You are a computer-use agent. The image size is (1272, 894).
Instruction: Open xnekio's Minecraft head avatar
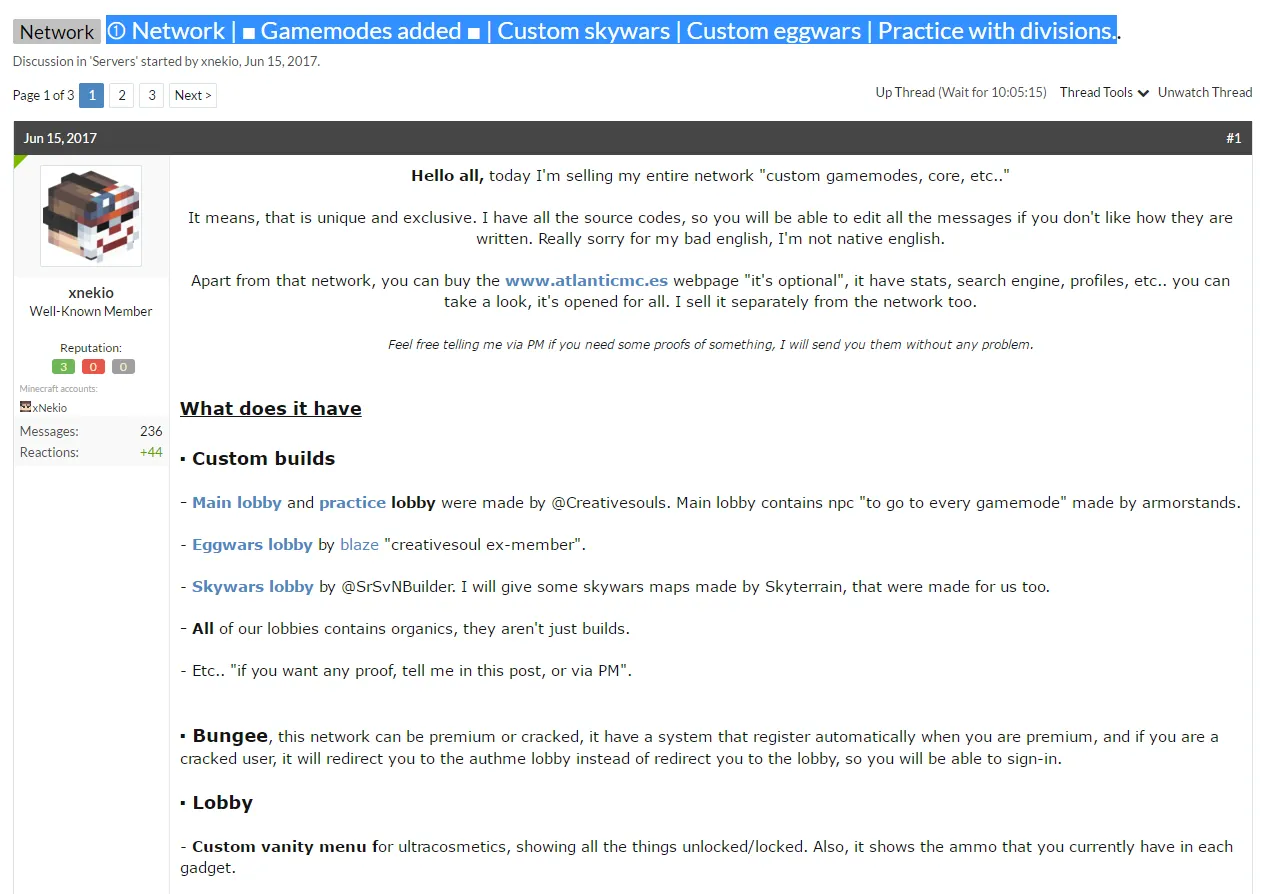tap(91, 216)
